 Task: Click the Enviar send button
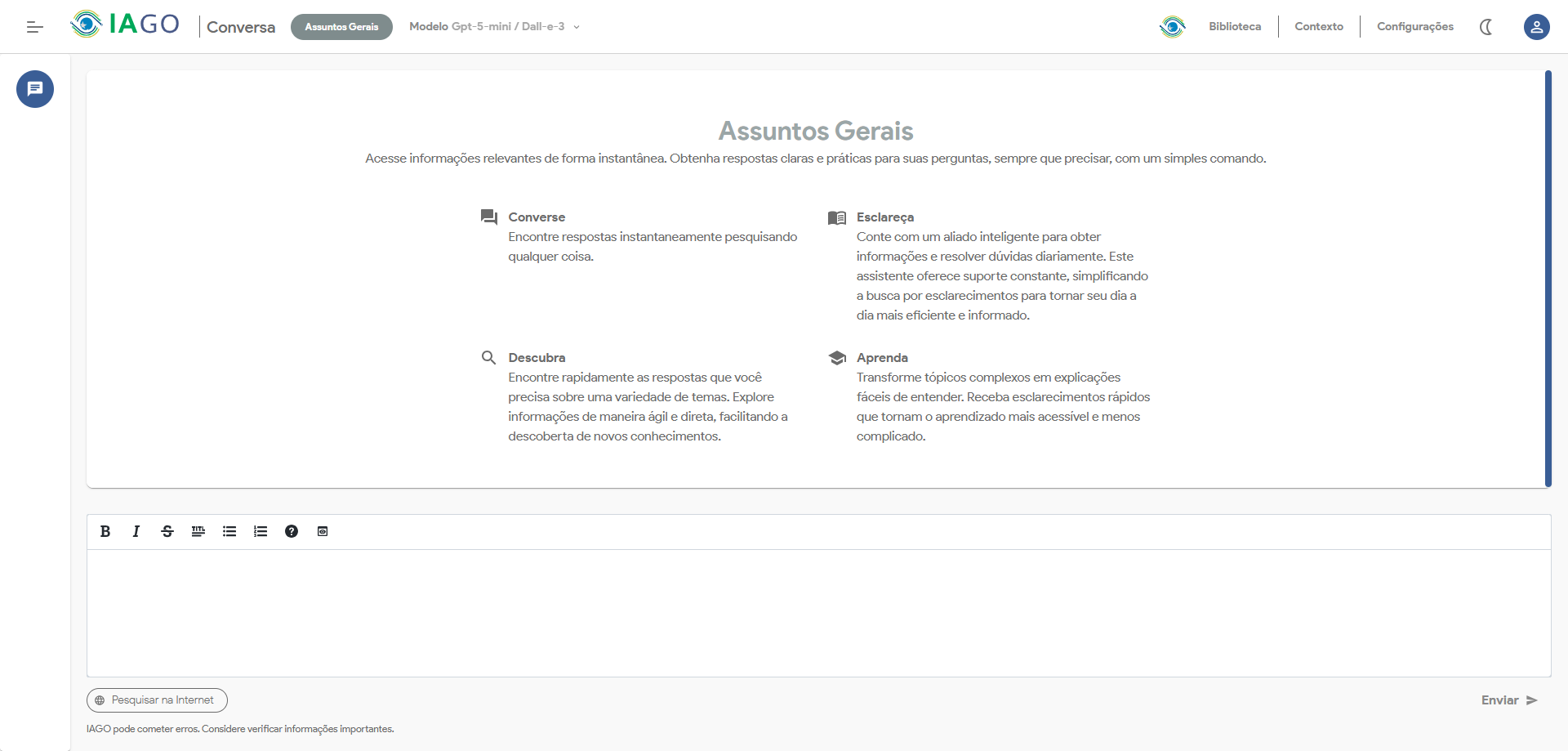[x=1509, y=700]
